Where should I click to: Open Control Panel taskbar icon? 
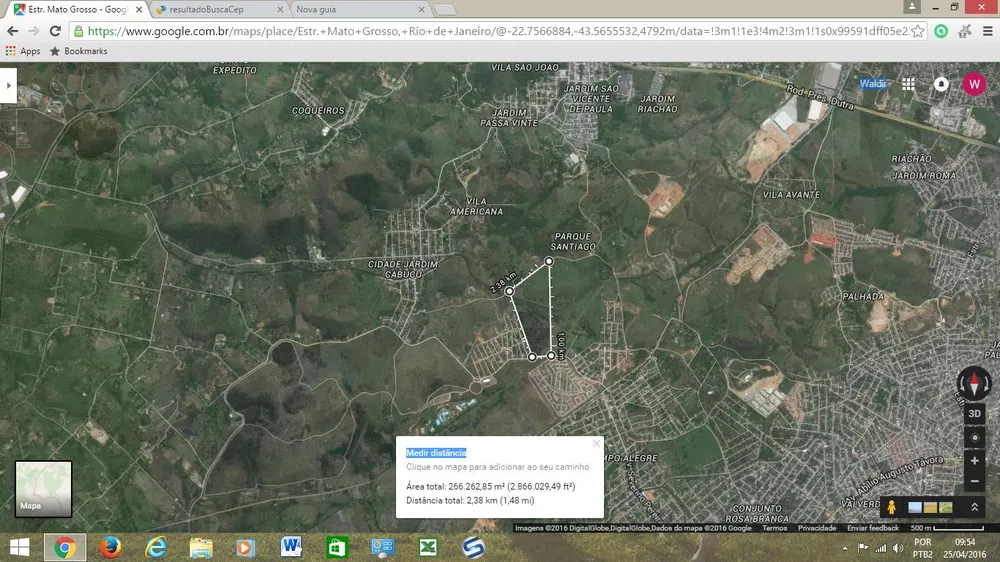coord(382,547)
